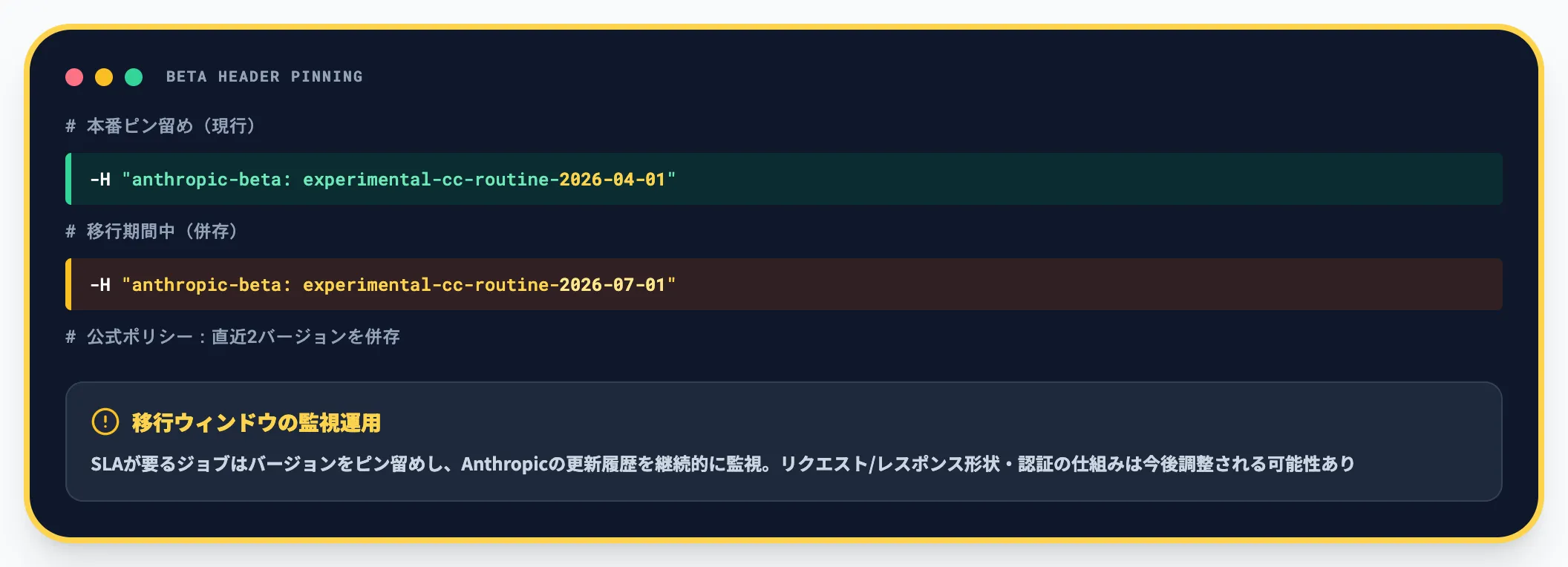The width and height of the screenshot is (1568, 567).
Task: Click the heading 移行ウィンドウの監視運用
Action: coord(256,422)
